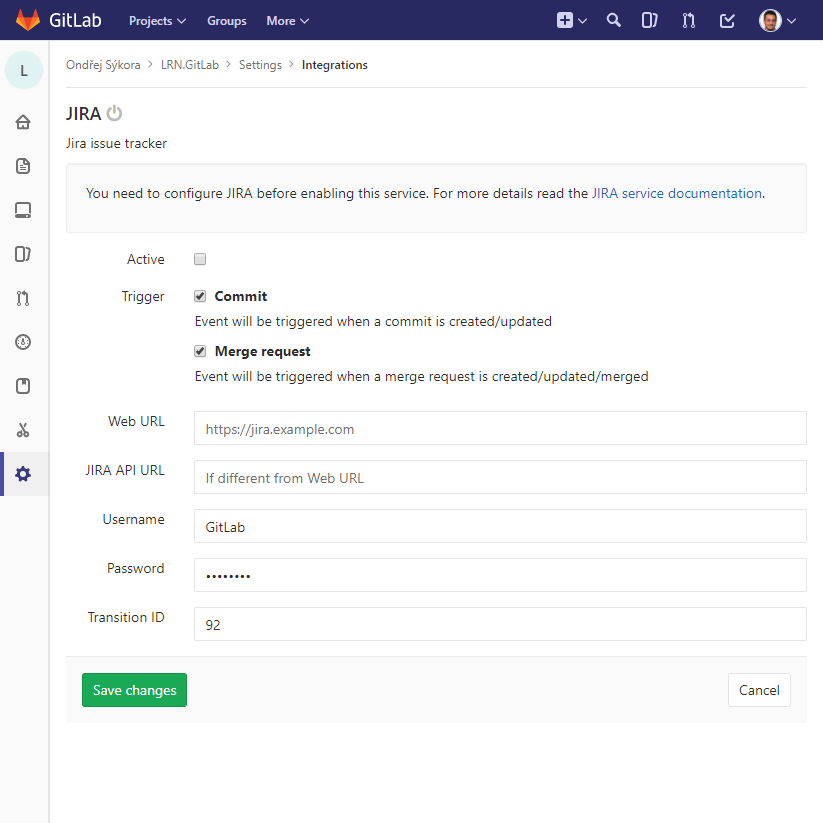Click the GitLab fox logo

click(28, 20)
